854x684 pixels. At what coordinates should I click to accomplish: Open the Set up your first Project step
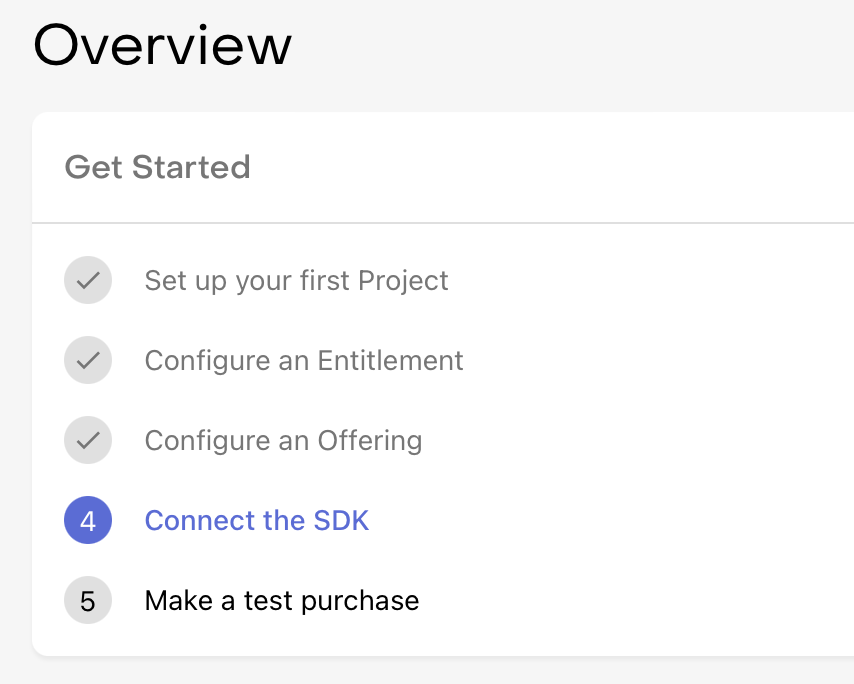[296, 280]
